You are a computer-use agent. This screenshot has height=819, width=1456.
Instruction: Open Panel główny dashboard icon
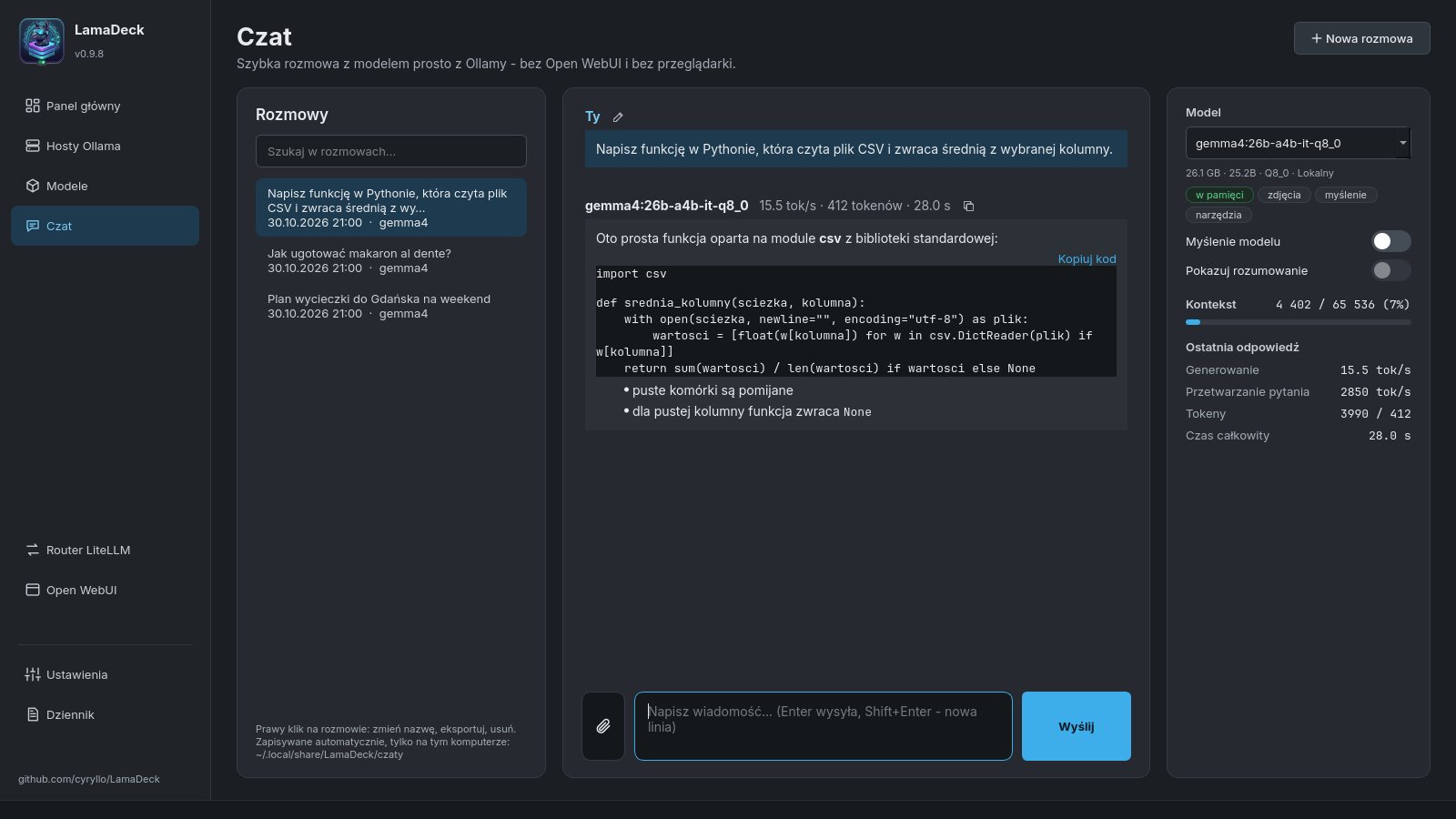pyautogui.click(x=33, y=106)
